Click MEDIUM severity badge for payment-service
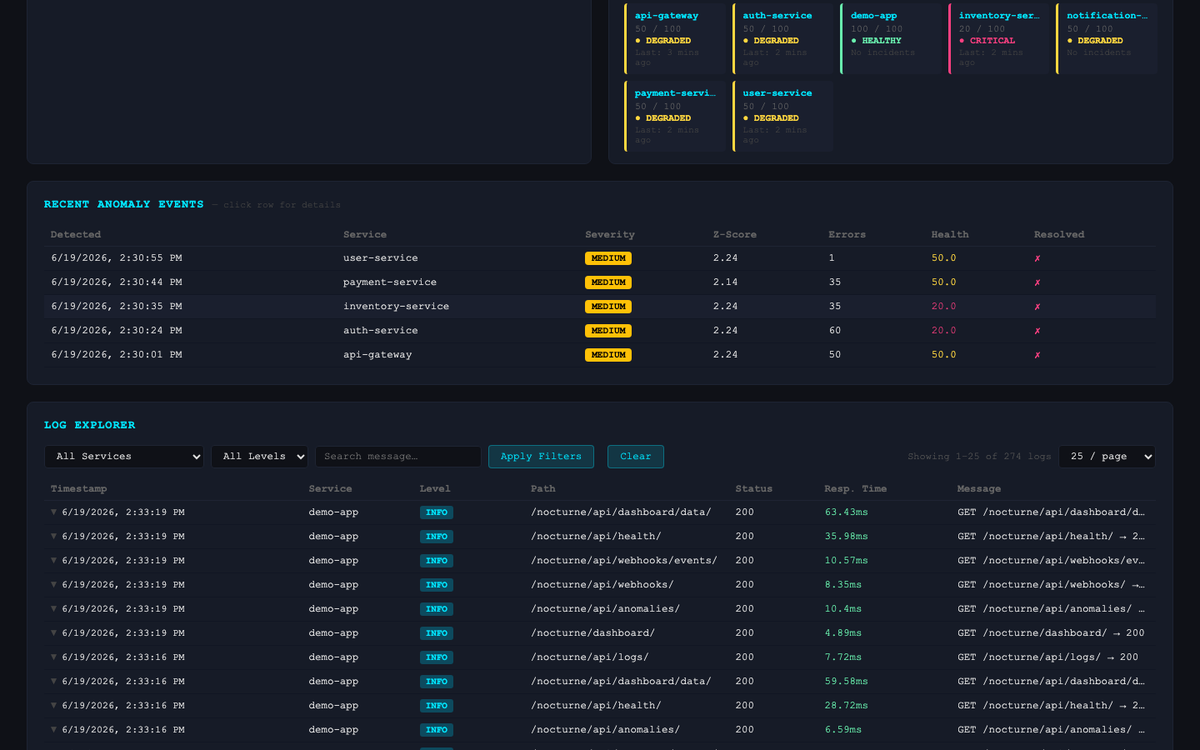The width and height of the screenshot is (1200, 750). pos(608,282)
